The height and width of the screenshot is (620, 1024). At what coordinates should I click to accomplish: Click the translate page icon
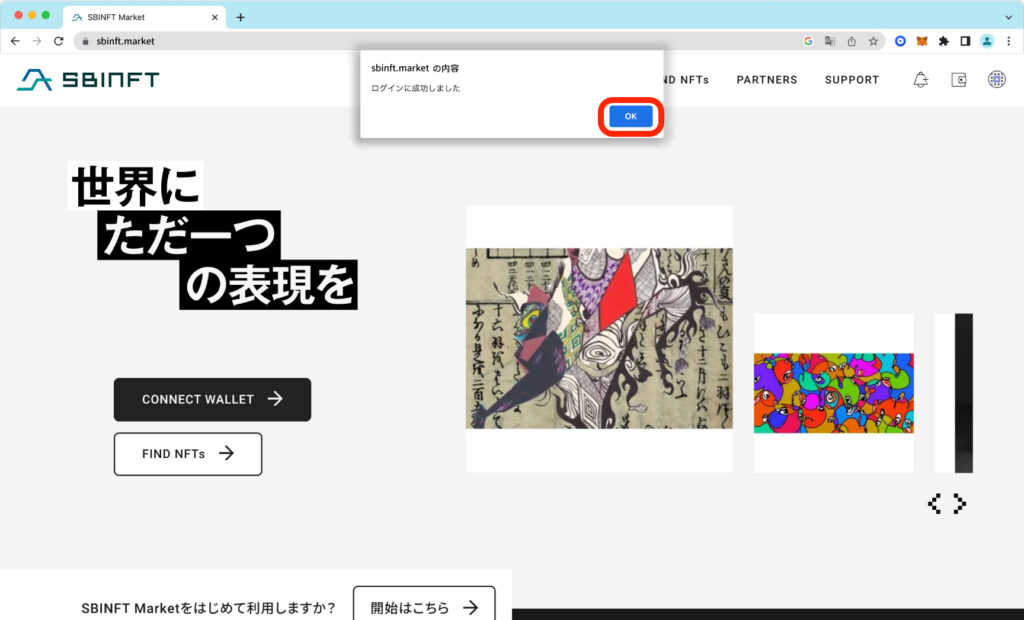tap(829, 41)
